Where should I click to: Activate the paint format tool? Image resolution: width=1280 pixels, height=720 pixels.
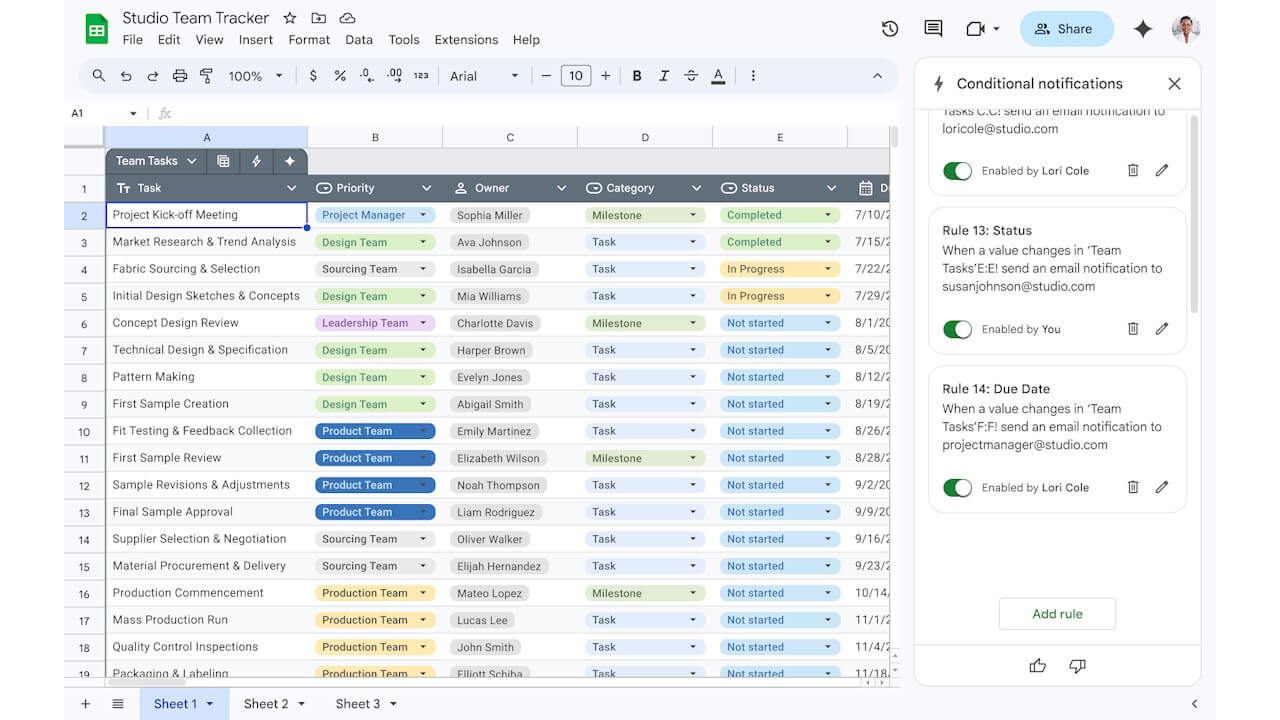207,76
